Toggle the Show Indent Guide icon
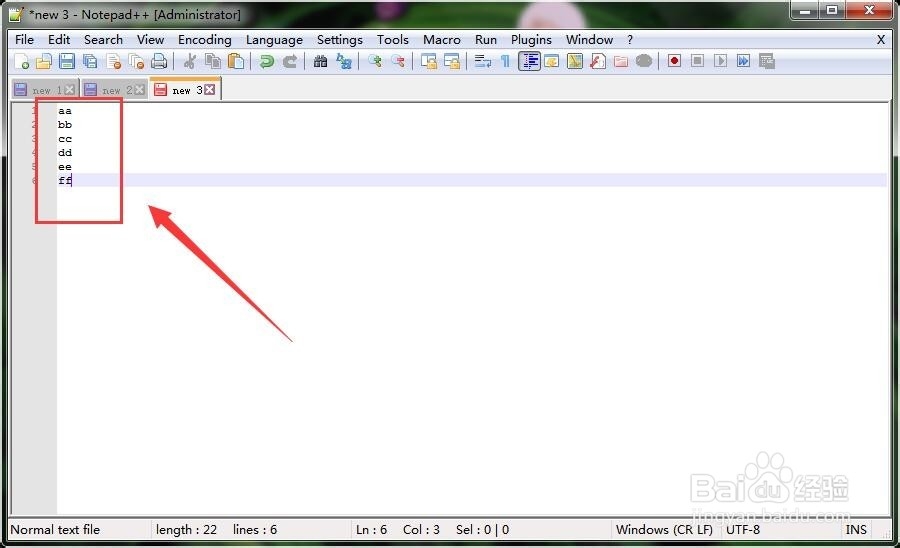 pos(529,61)
